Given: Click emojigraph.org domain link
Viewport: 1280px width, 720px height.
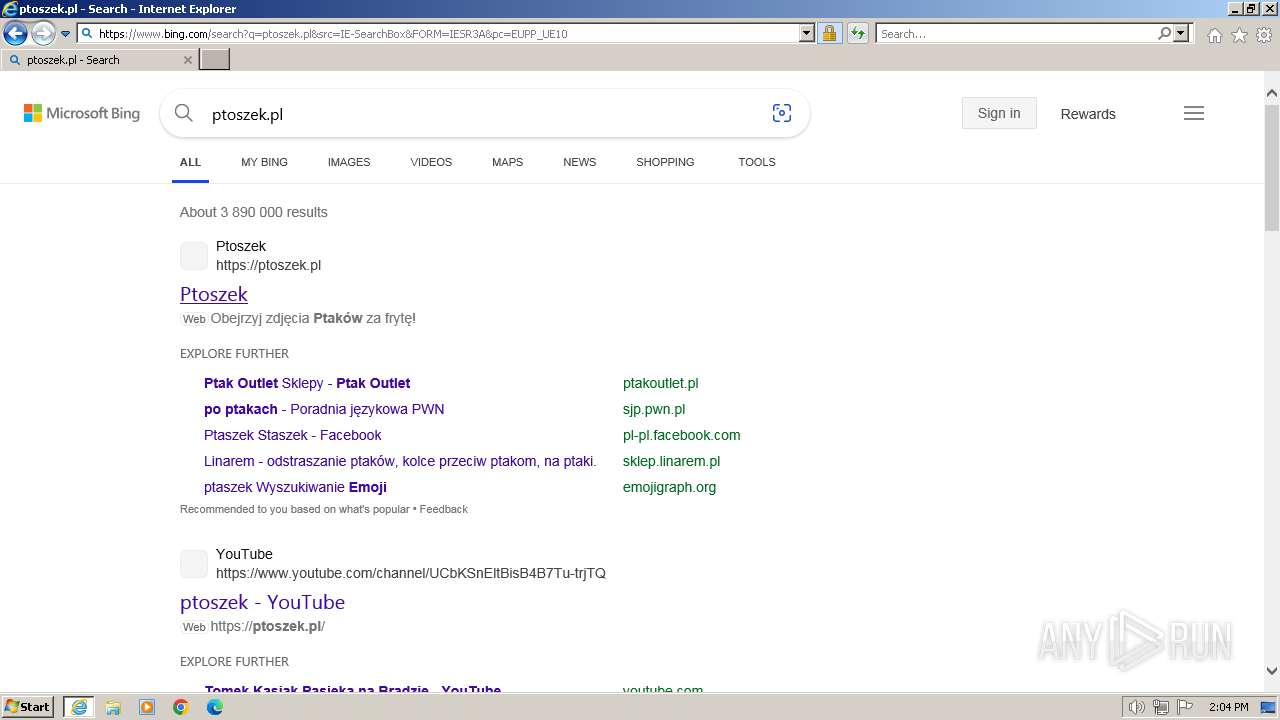Looking at the screenshot, I should (x=669, y=487).
